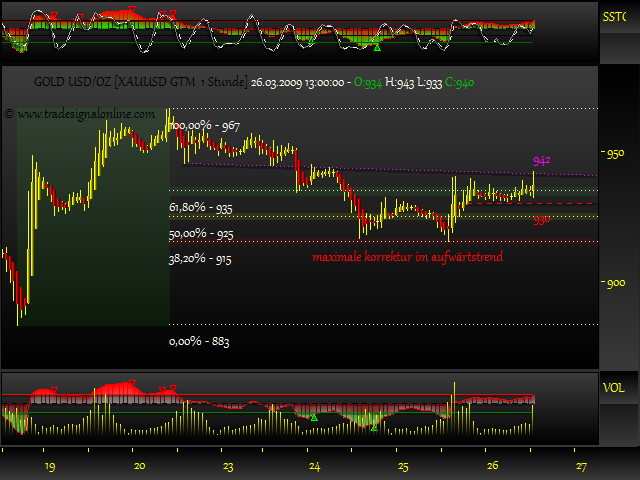
Task: Click date 19 on the time axis
Action: 50,466
